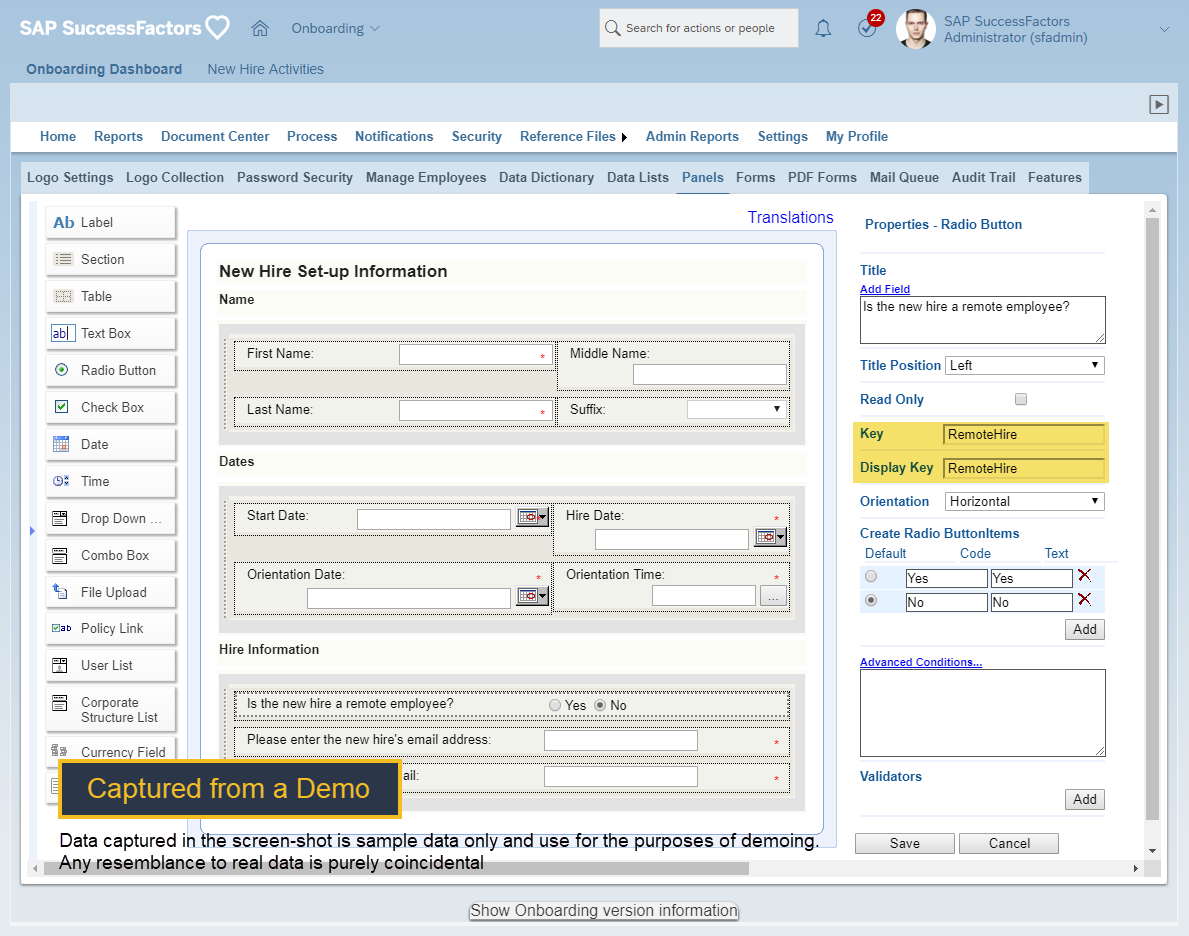Save the radio button properties
The width and height of the screenshot is (1189, 936).
pyautogui.click(x=905, y=843)
